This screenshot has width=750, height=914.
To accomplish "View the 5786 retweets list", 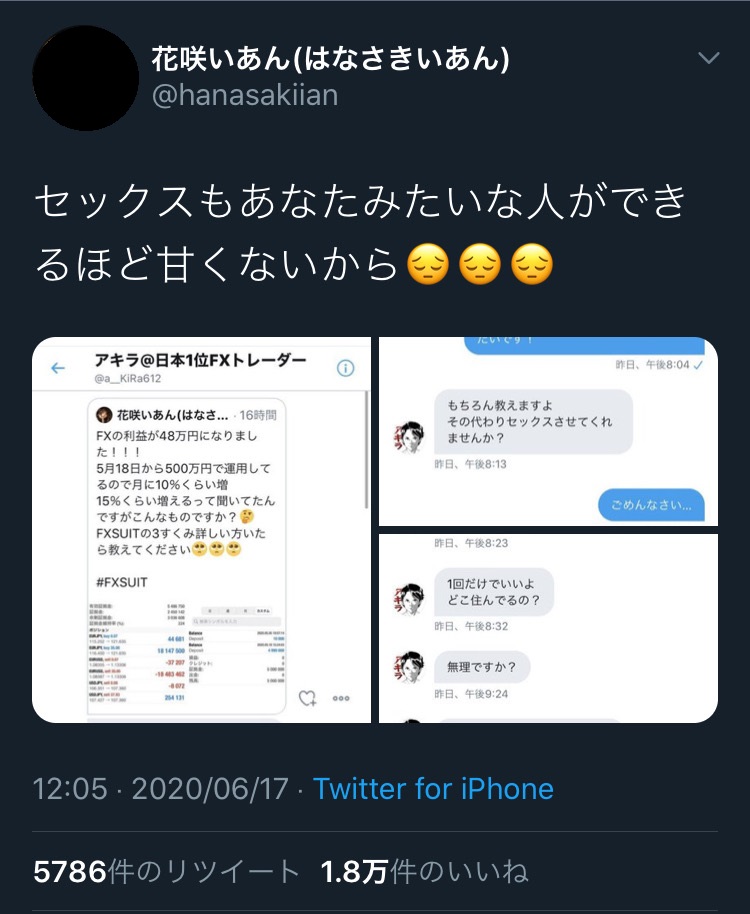I will (166, 871).
